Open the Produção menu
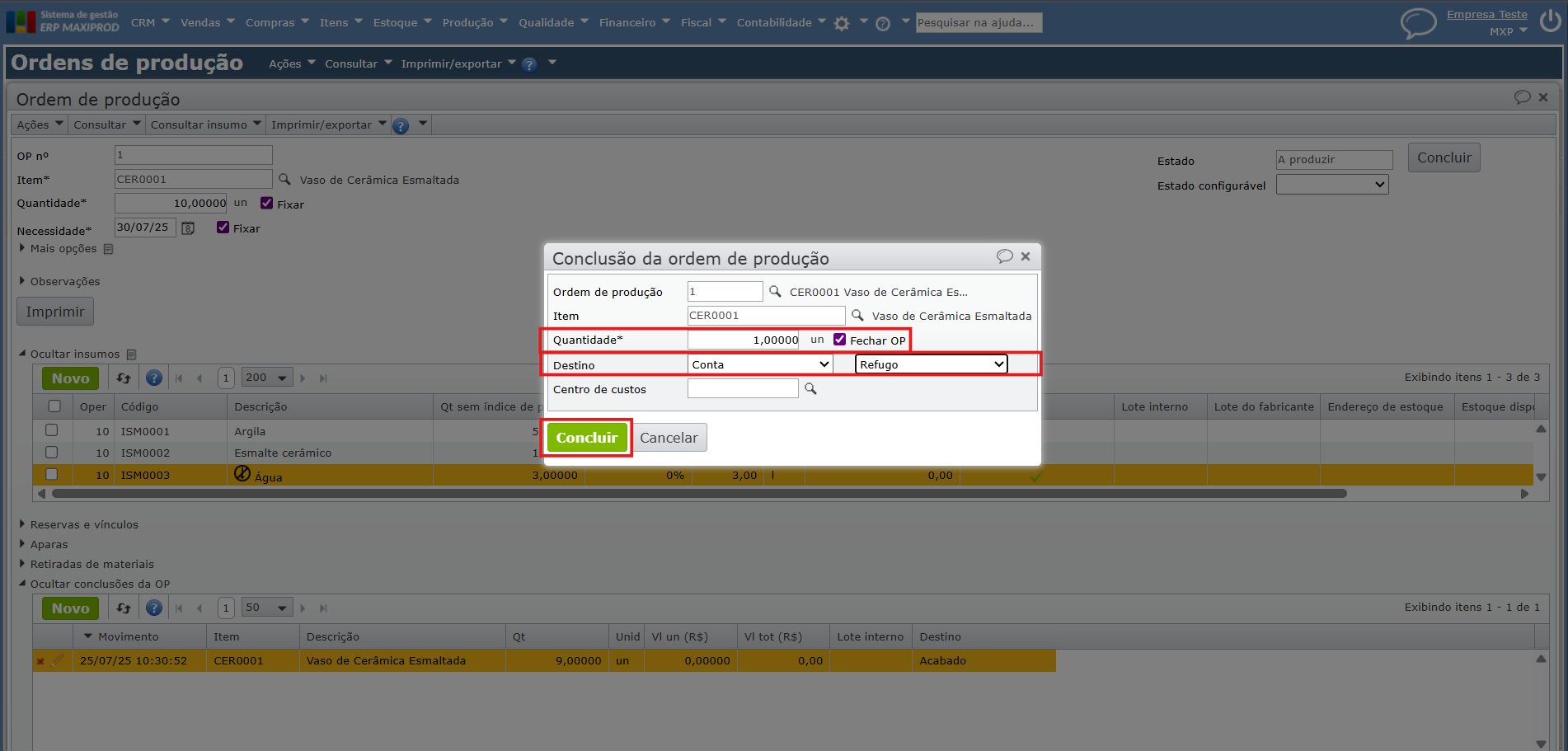Screen dimensions: 1568x751 [x=475, y=23]
